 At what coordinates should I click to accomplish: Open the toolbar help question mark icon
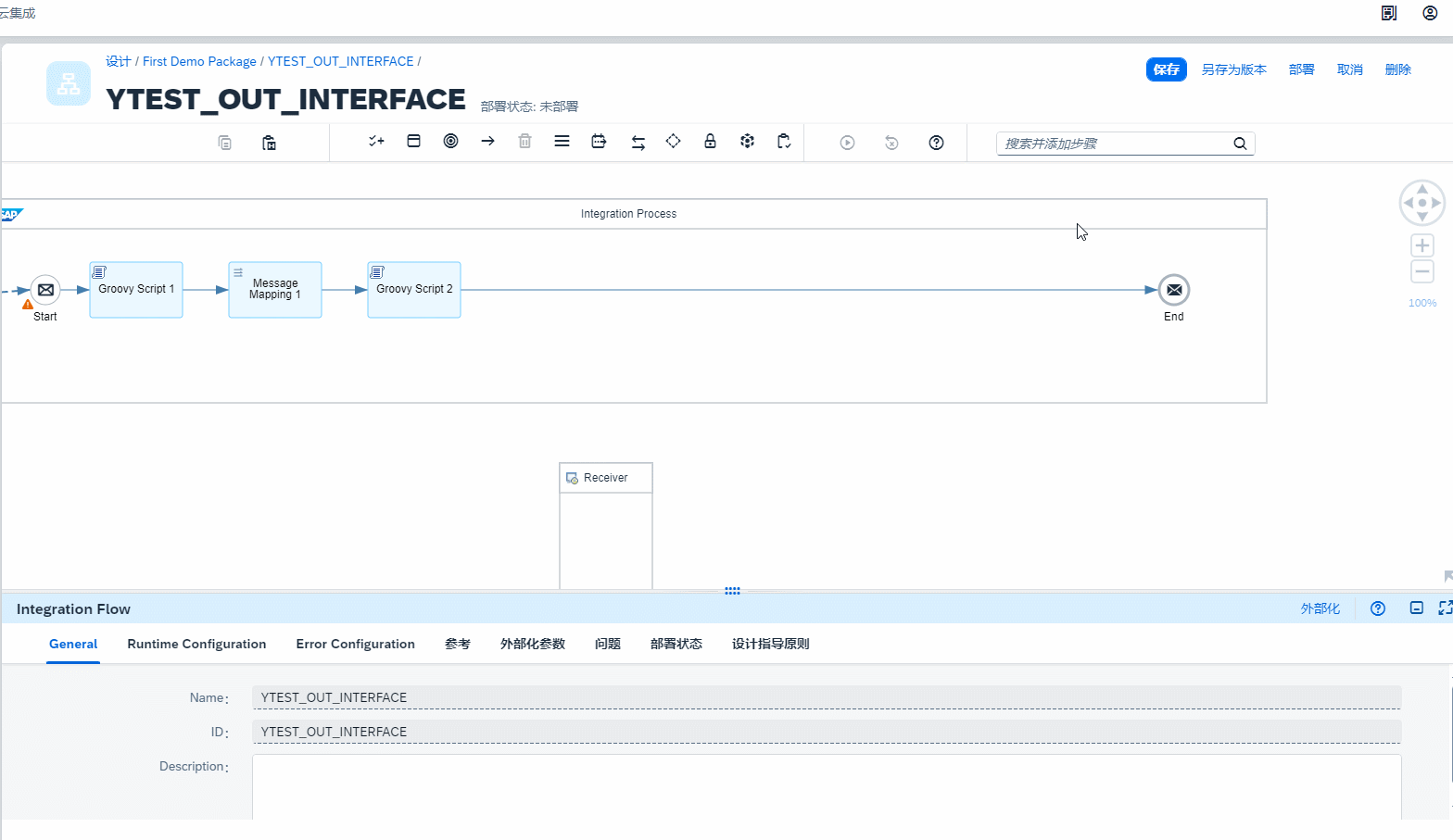936,143
